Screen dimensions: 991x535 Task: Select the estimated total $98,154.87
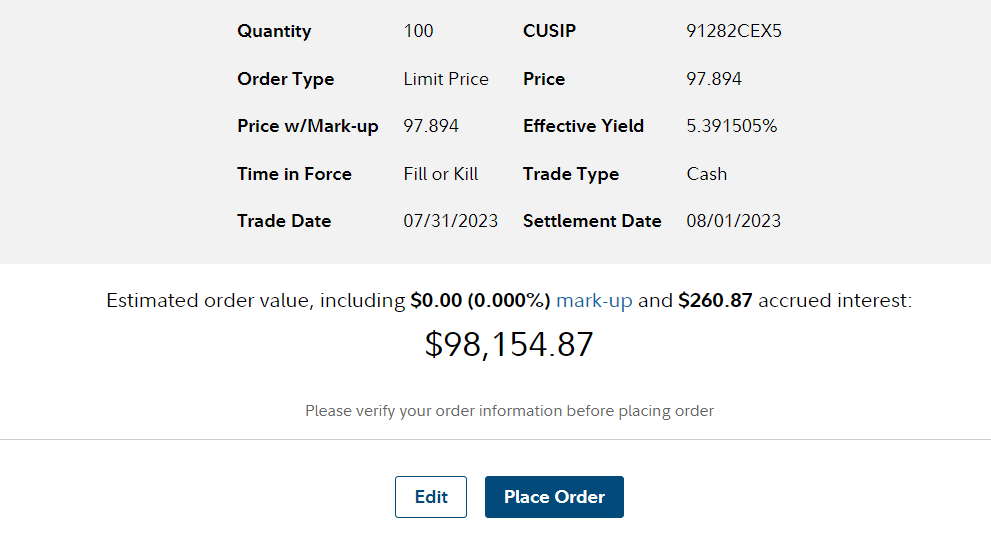[x=509, y=345]
